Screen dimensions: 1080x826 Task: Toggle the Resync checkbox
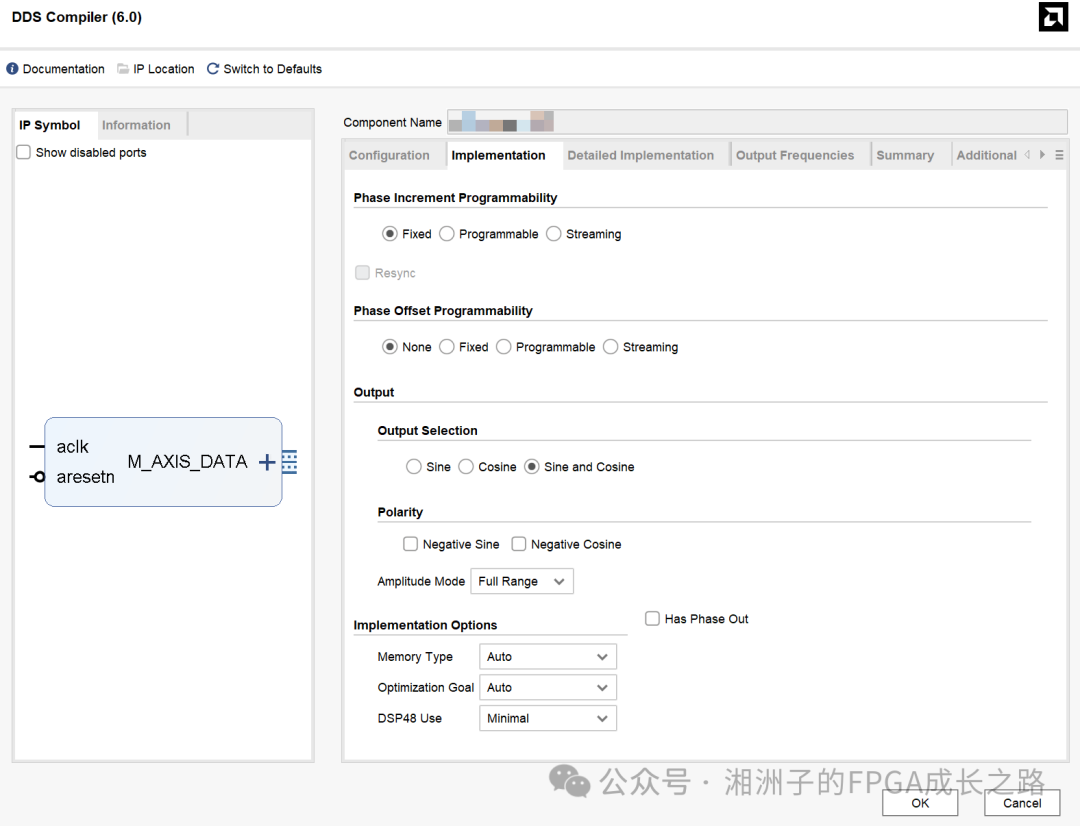click(362, 273)
